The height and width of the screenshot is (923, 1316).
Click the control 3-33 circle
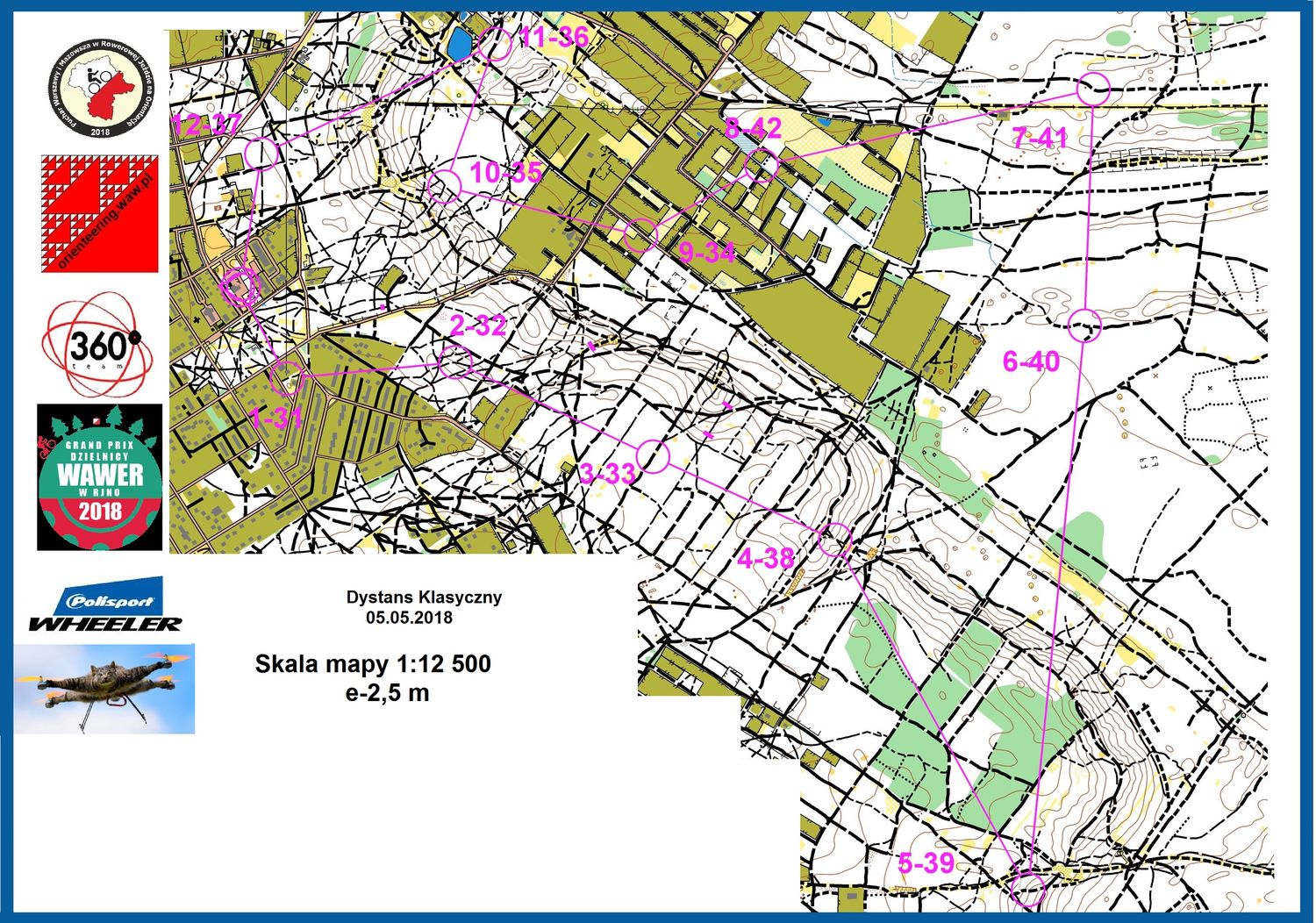653,456
